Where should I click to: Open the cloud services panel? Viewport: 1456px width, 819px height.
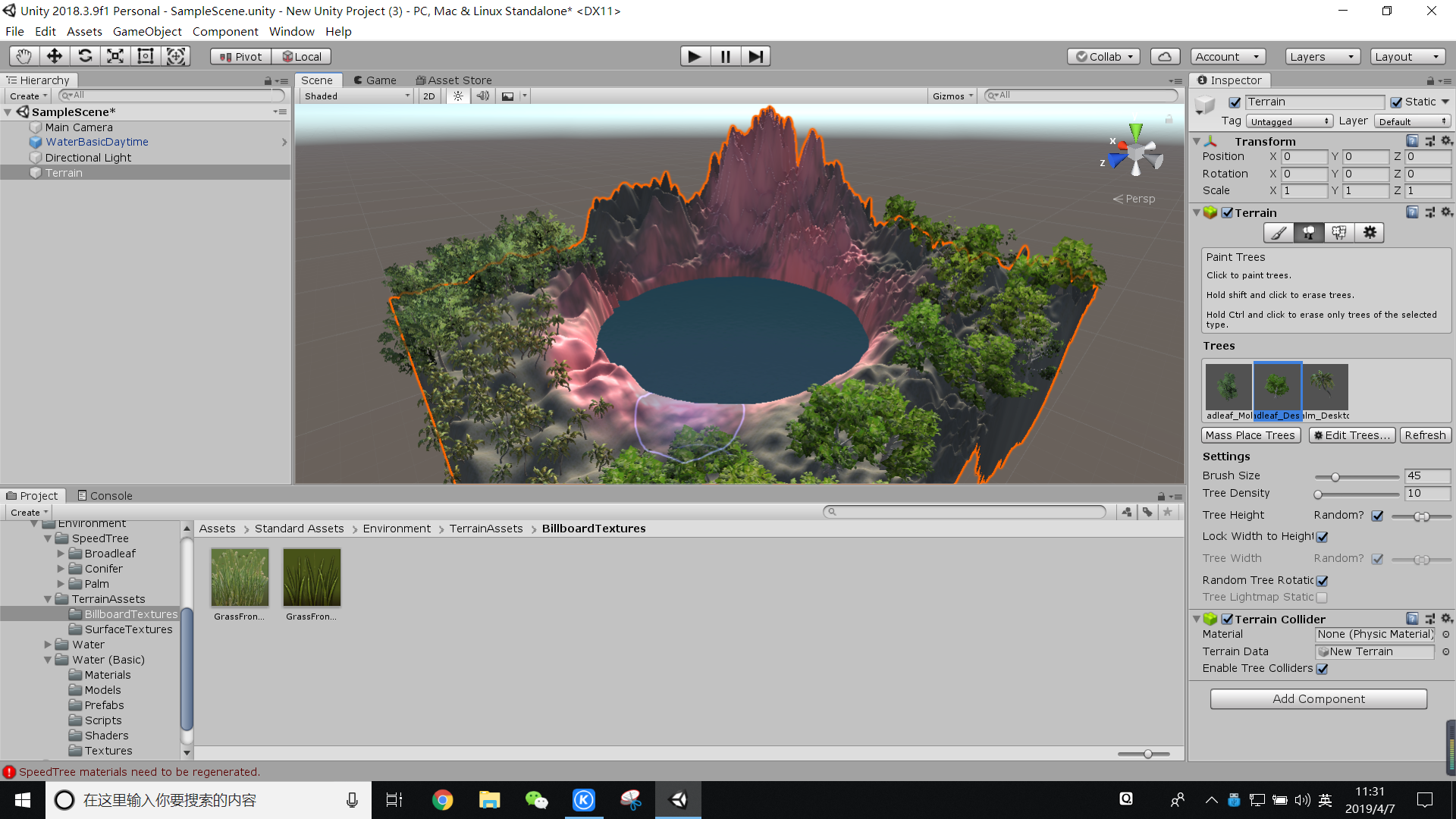[1165, 56]
